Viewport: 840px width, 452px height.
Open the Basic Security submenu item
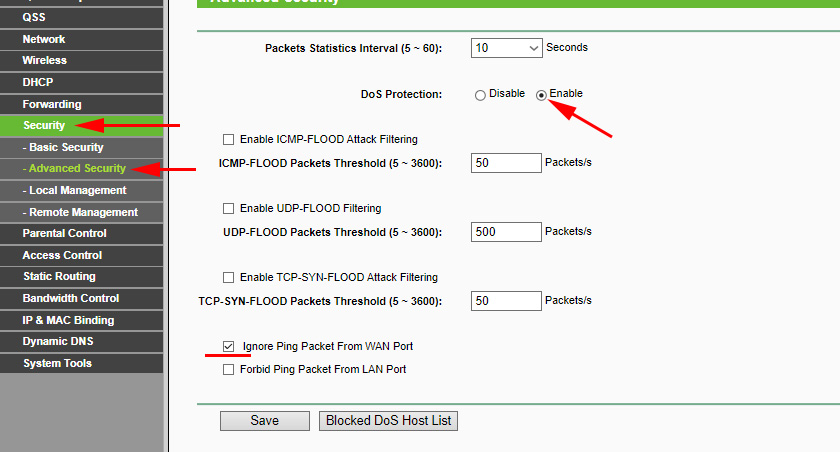[x=66, y=148]
